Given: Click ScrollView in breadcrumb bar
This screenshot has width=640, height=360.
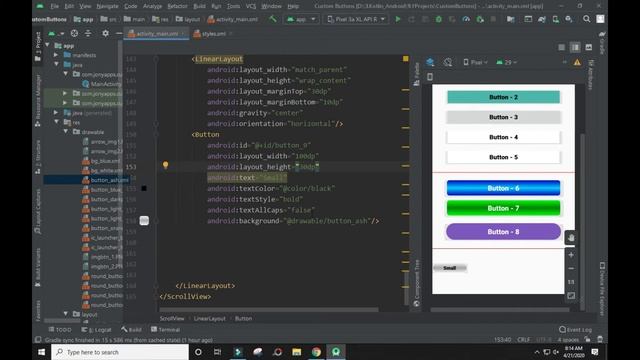Looking at the screenshot, I should [x=172, y=318].
